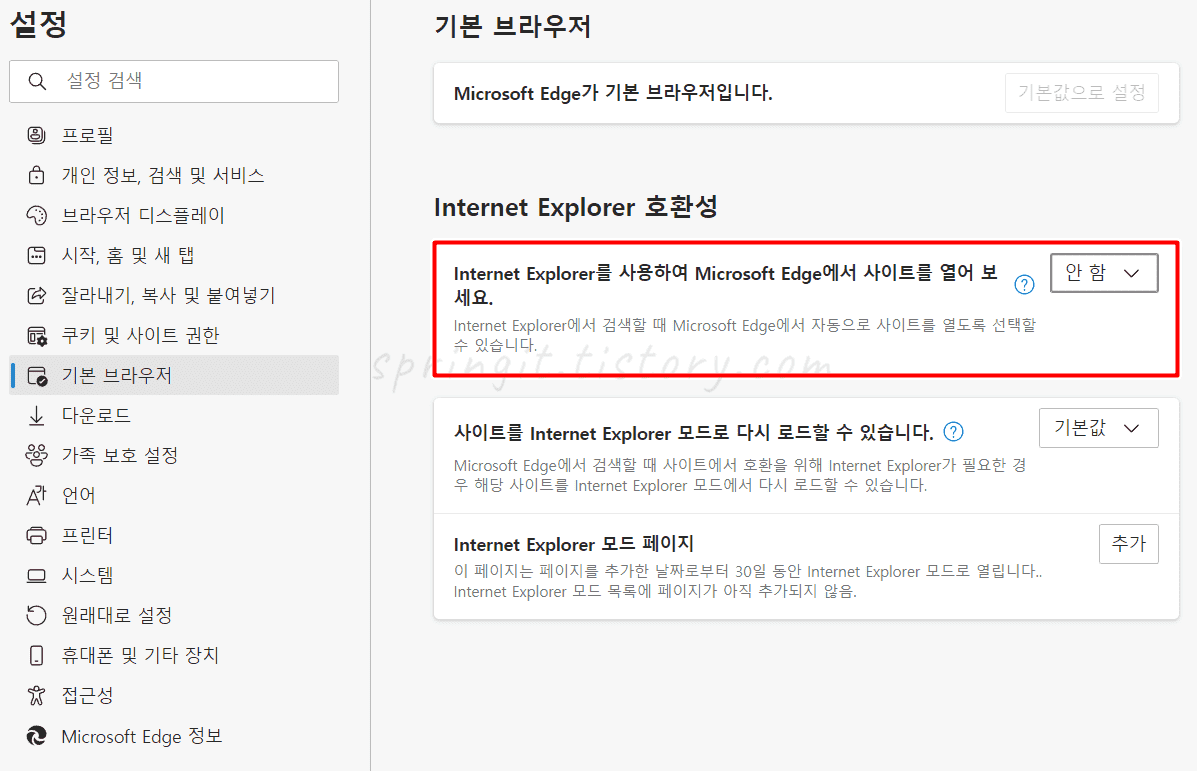Click help icon next to Internet Explorer를 사용하여 option

click(x=1024, y=285)
